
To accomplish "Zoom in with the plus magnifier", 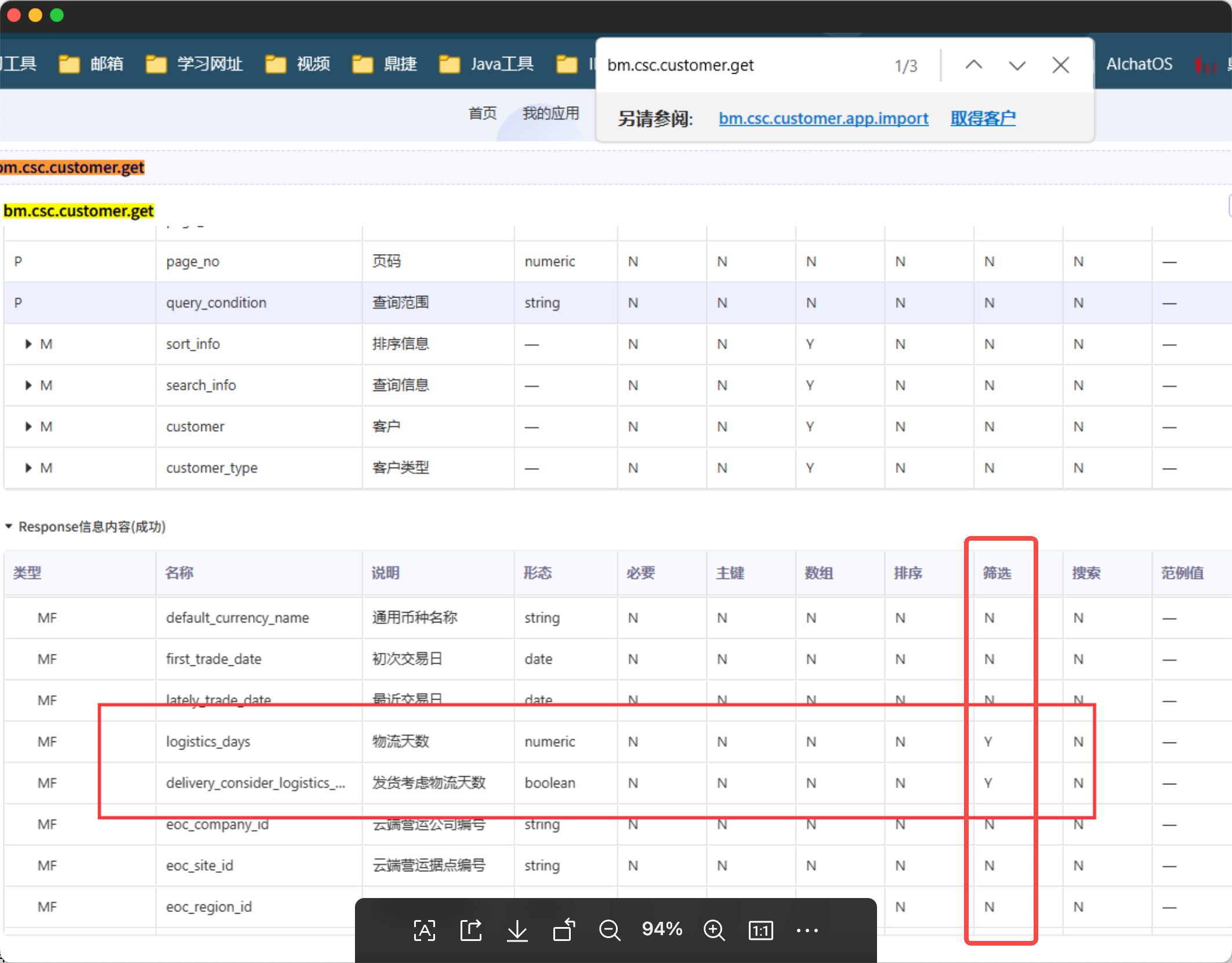I will [714, 930].
